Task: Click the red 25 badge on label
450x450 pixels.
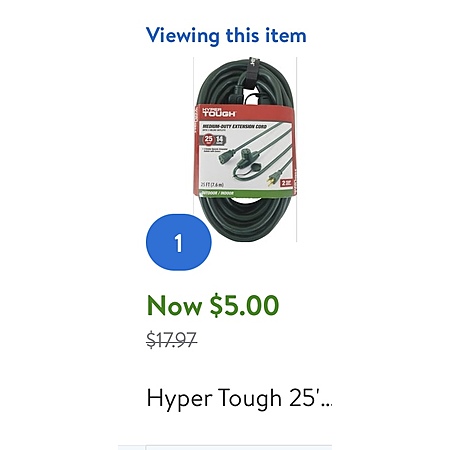Action: click(208, 139)
